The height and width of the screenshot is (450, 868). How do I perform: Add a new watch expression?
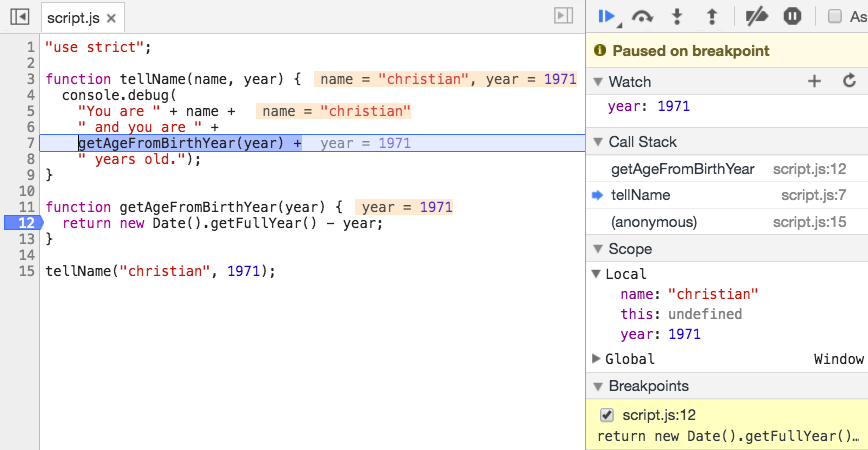814,82
